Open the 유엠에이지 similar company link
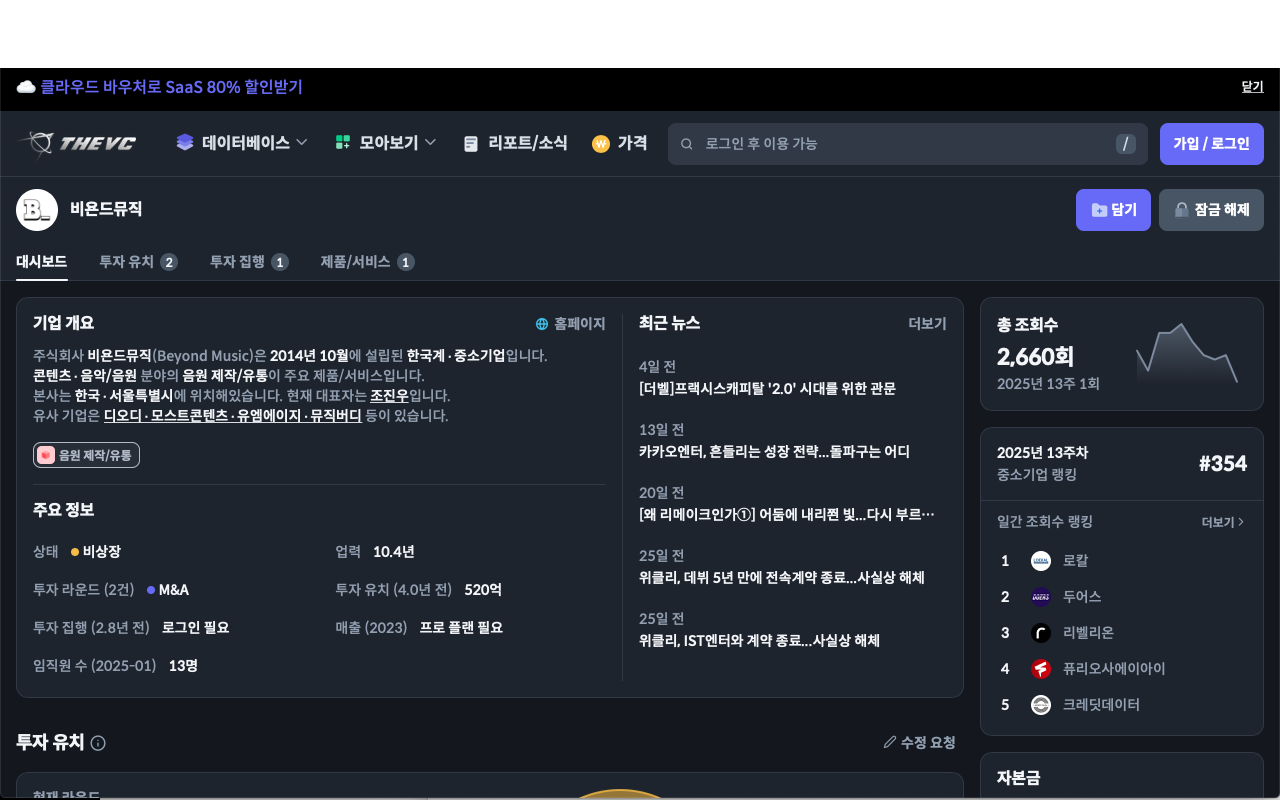 pyautogui.click(x=269, y=416)
